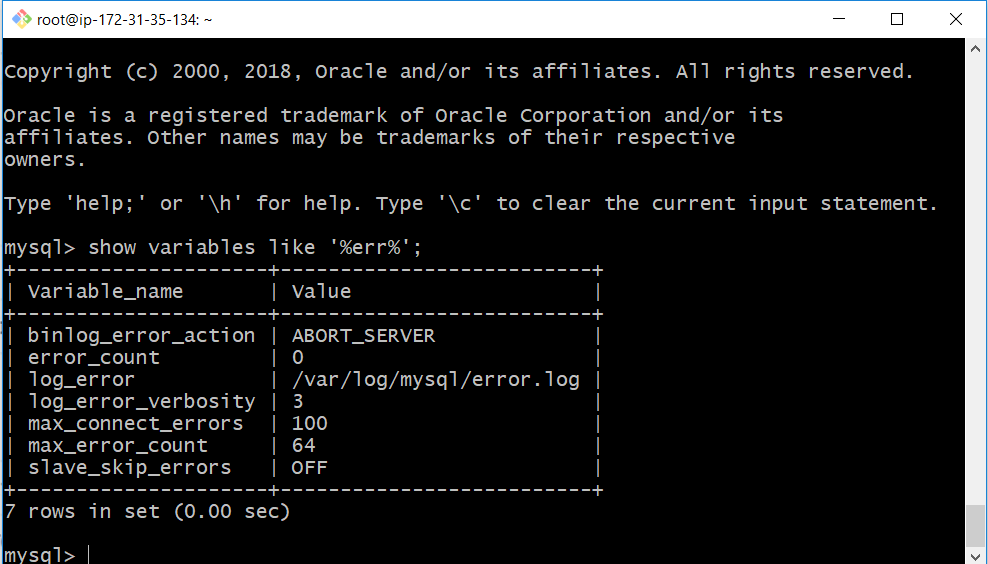Minimize the terminal window
The image size is (988, 564).
(x=839, y=19)
